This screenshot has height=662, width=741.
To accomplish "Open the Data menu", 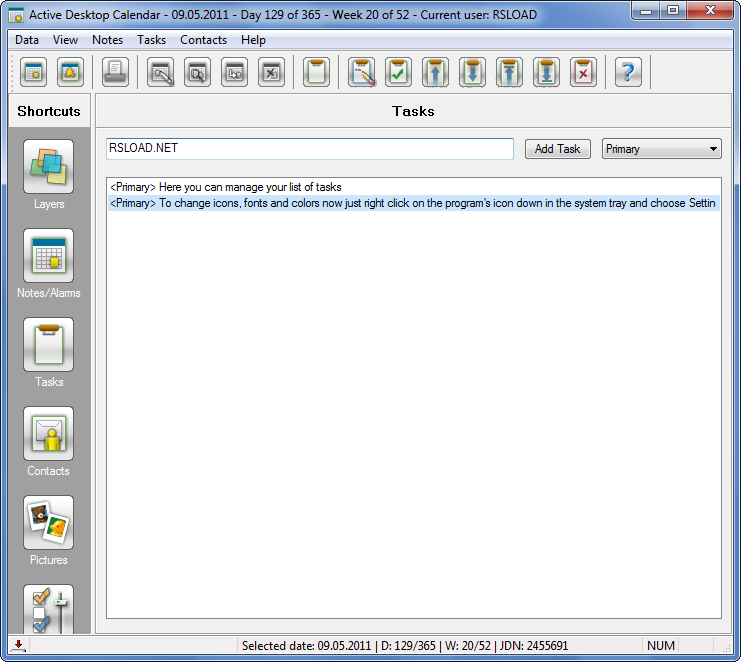I will pyautogui.click(x=27, y=40).
